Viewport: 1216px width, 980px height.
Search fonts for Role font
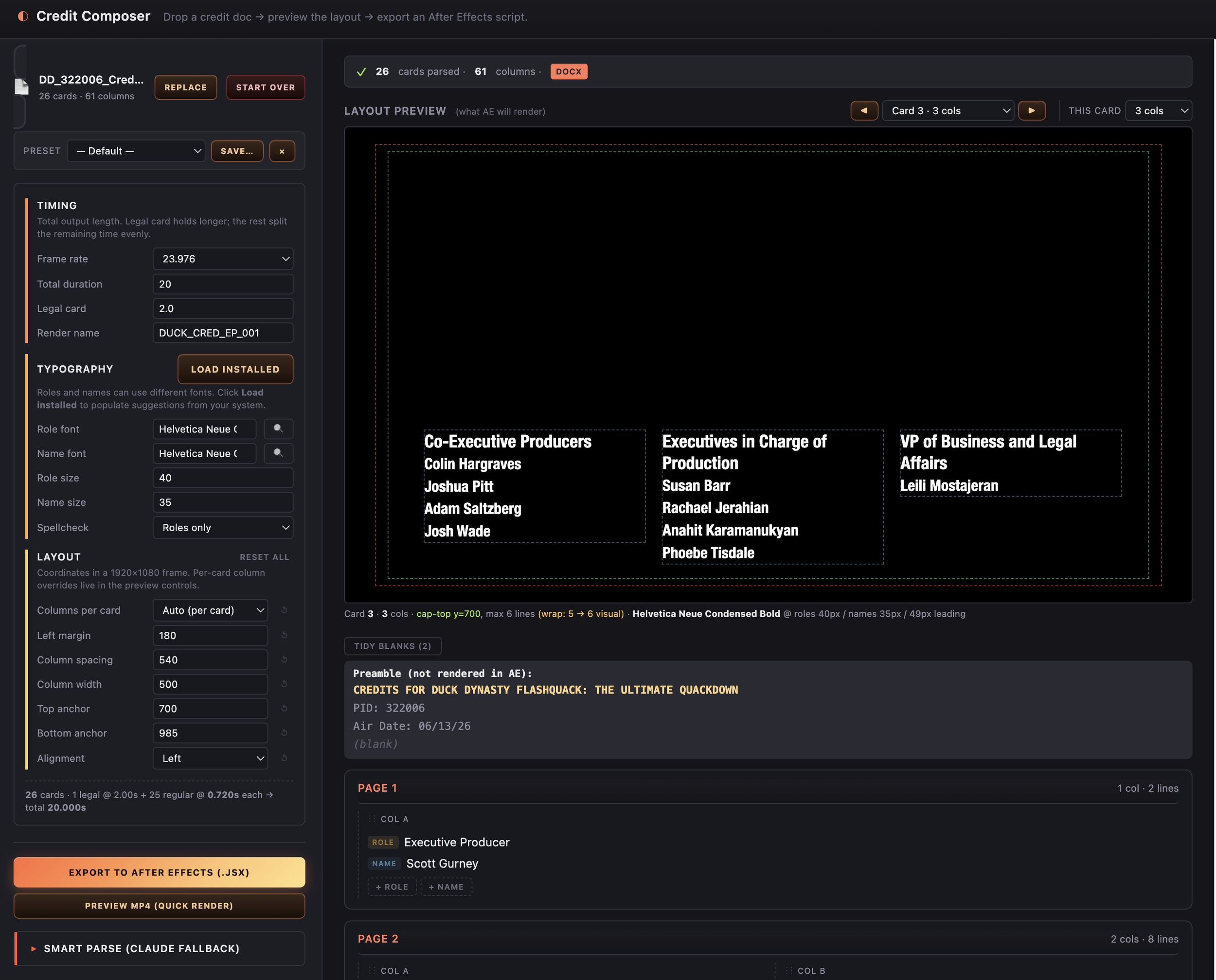point(278,429)
